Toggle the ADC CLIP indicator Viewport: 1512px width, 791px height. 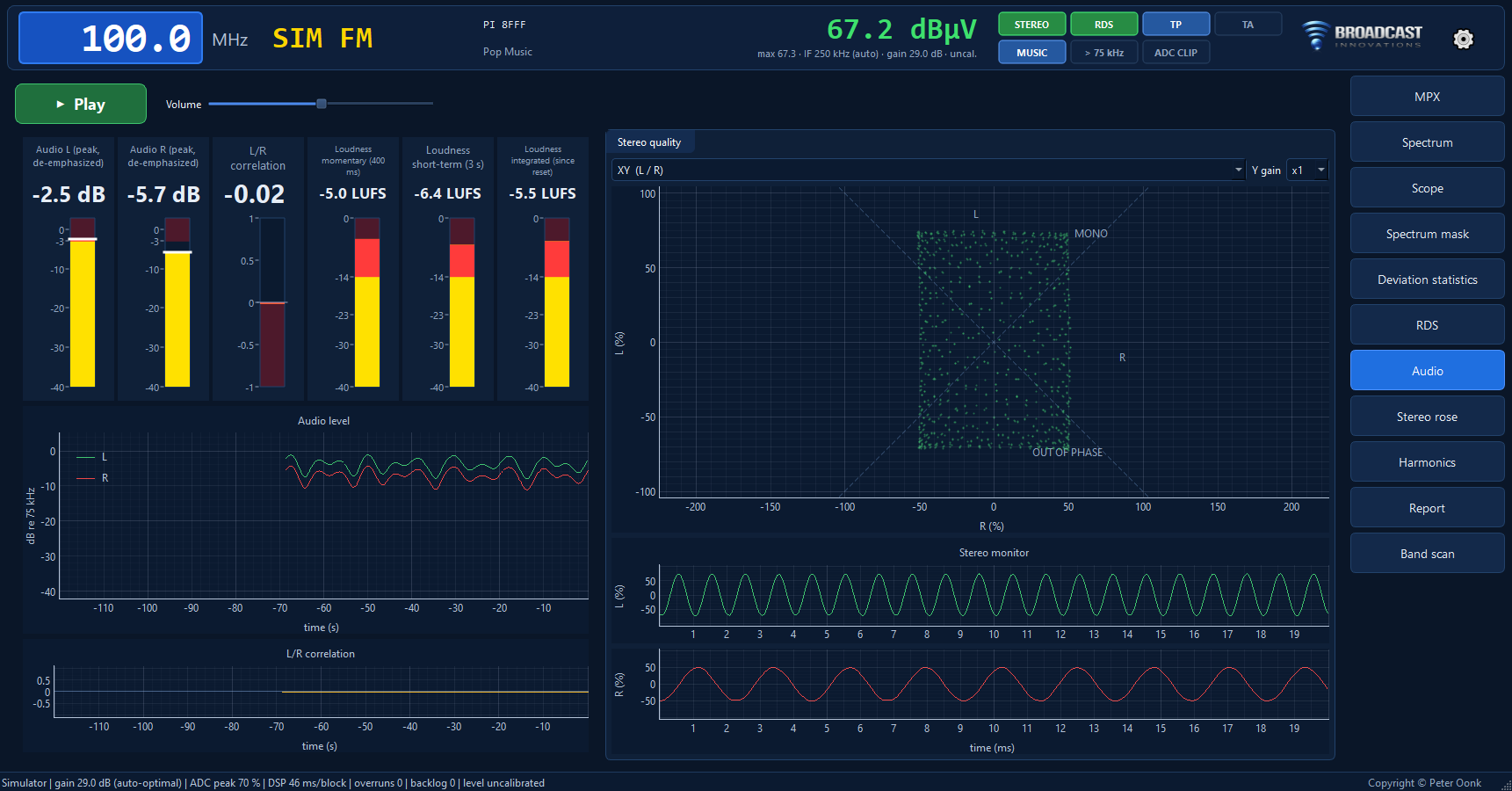click(1176, 53)
